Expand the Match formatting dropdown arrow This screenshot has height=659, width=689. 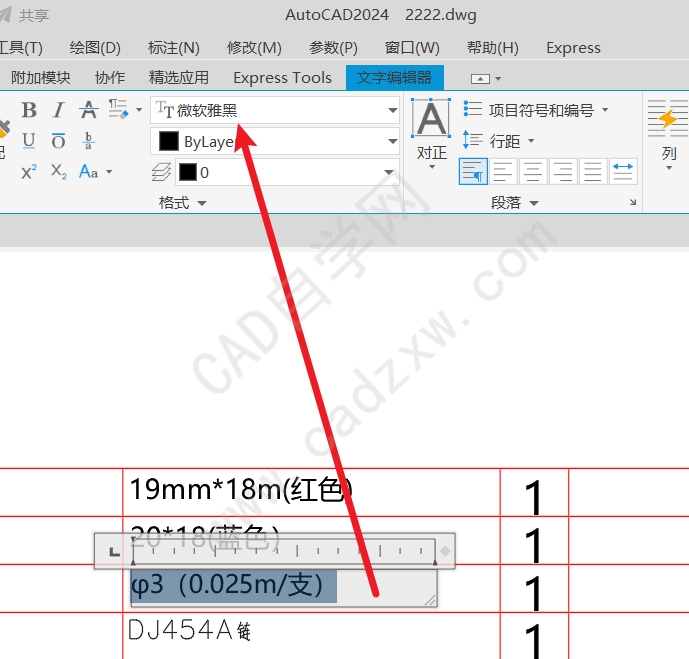pos(139,109)
